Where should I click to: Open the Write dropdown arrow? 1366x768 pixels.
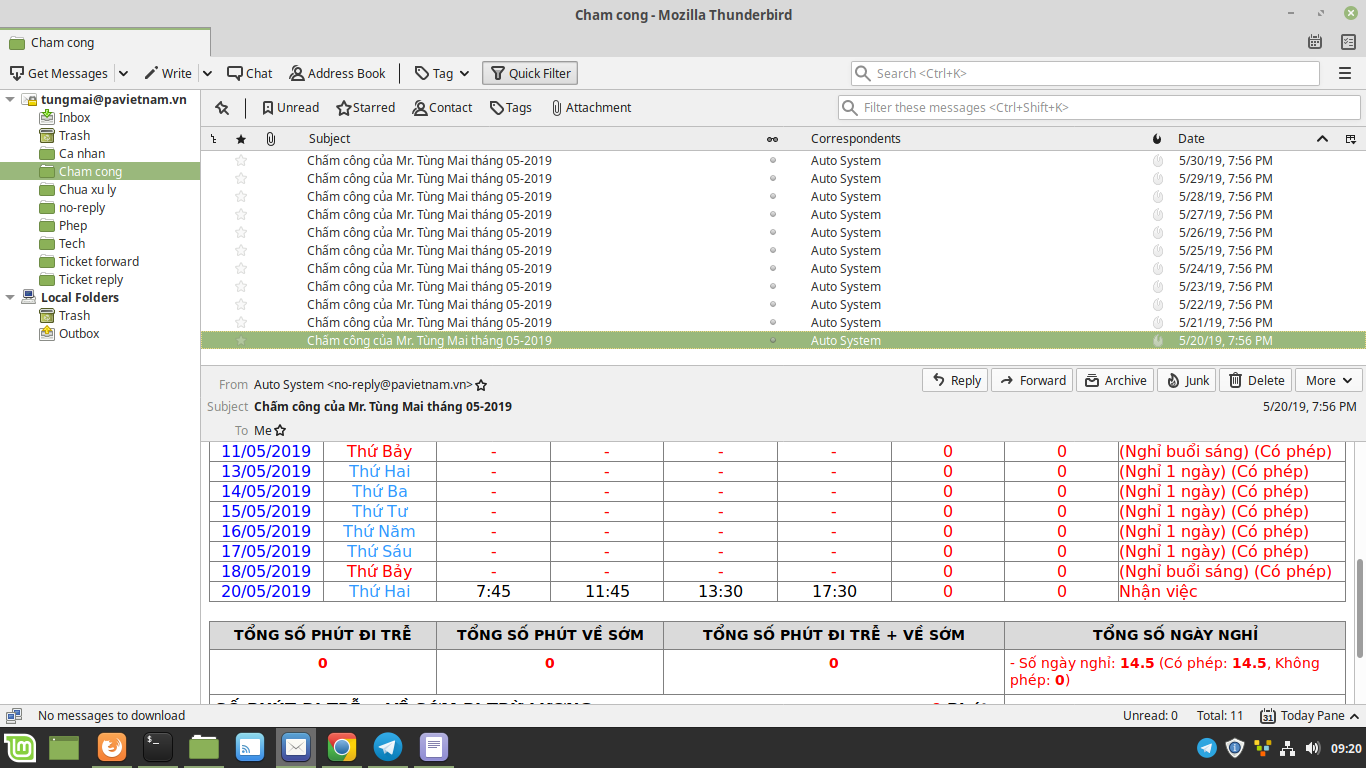point(207,73)
